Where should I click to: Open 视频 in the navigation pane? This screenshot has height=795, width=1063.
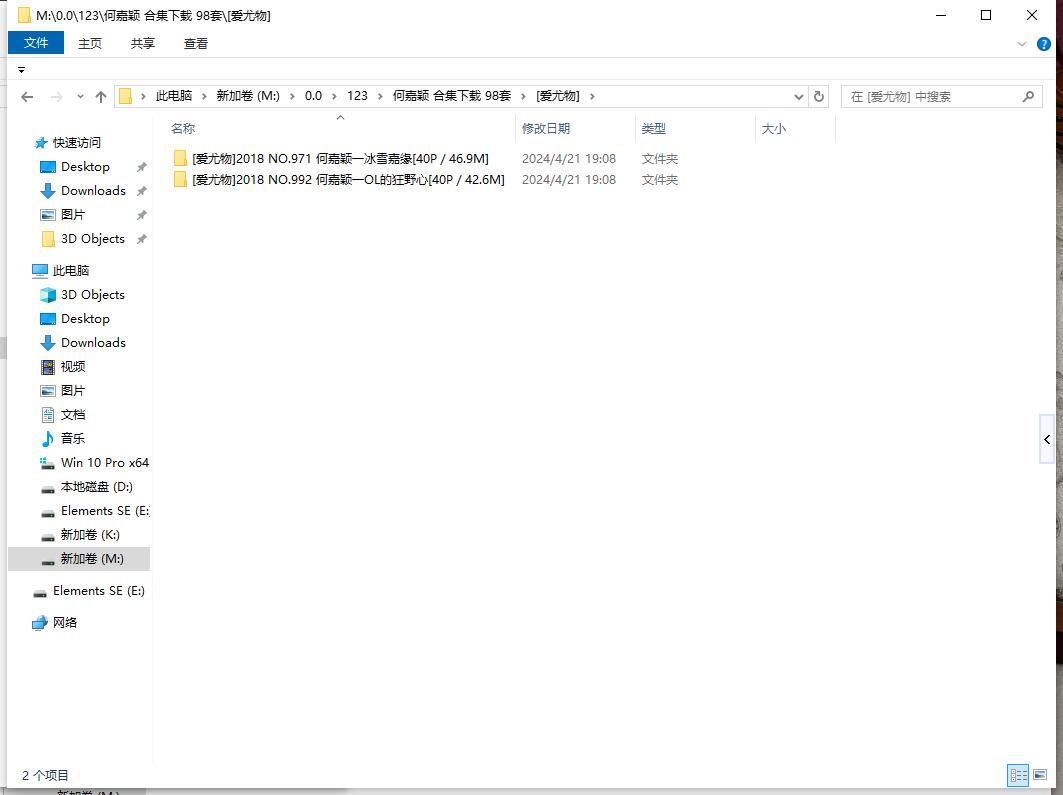(73, 367)
